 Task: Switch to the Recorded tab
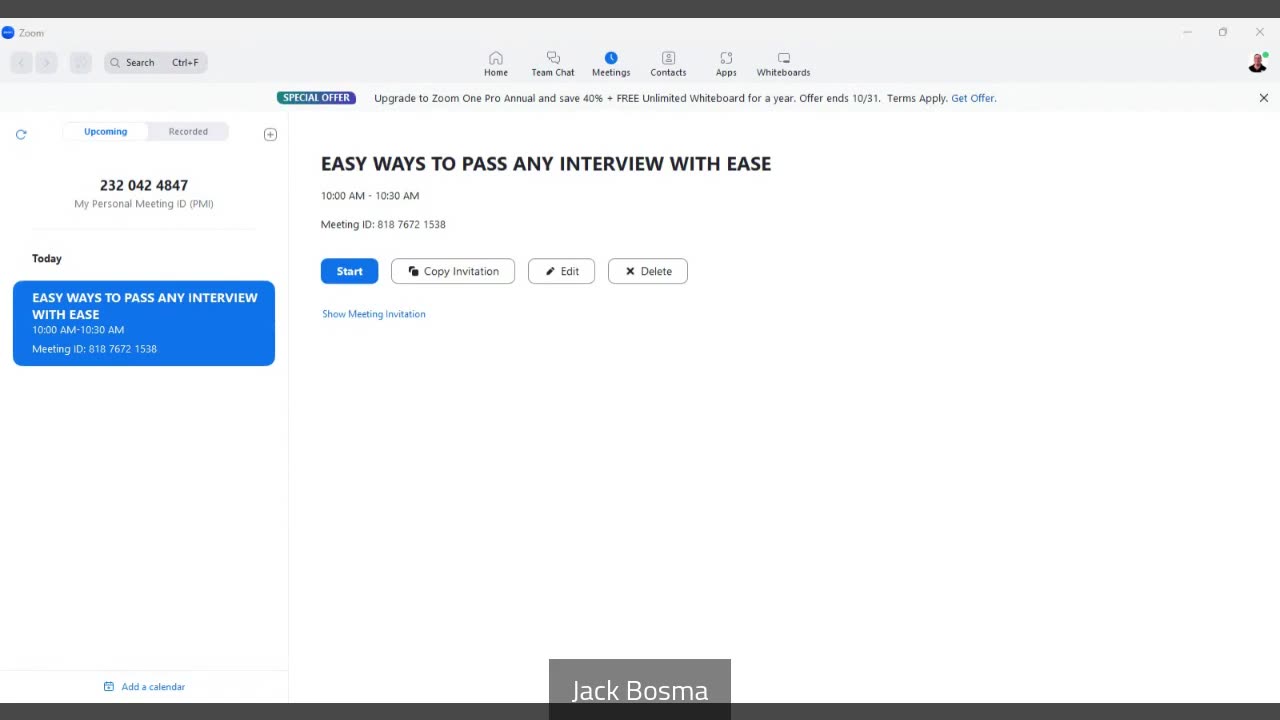click(x=188, y=132)
